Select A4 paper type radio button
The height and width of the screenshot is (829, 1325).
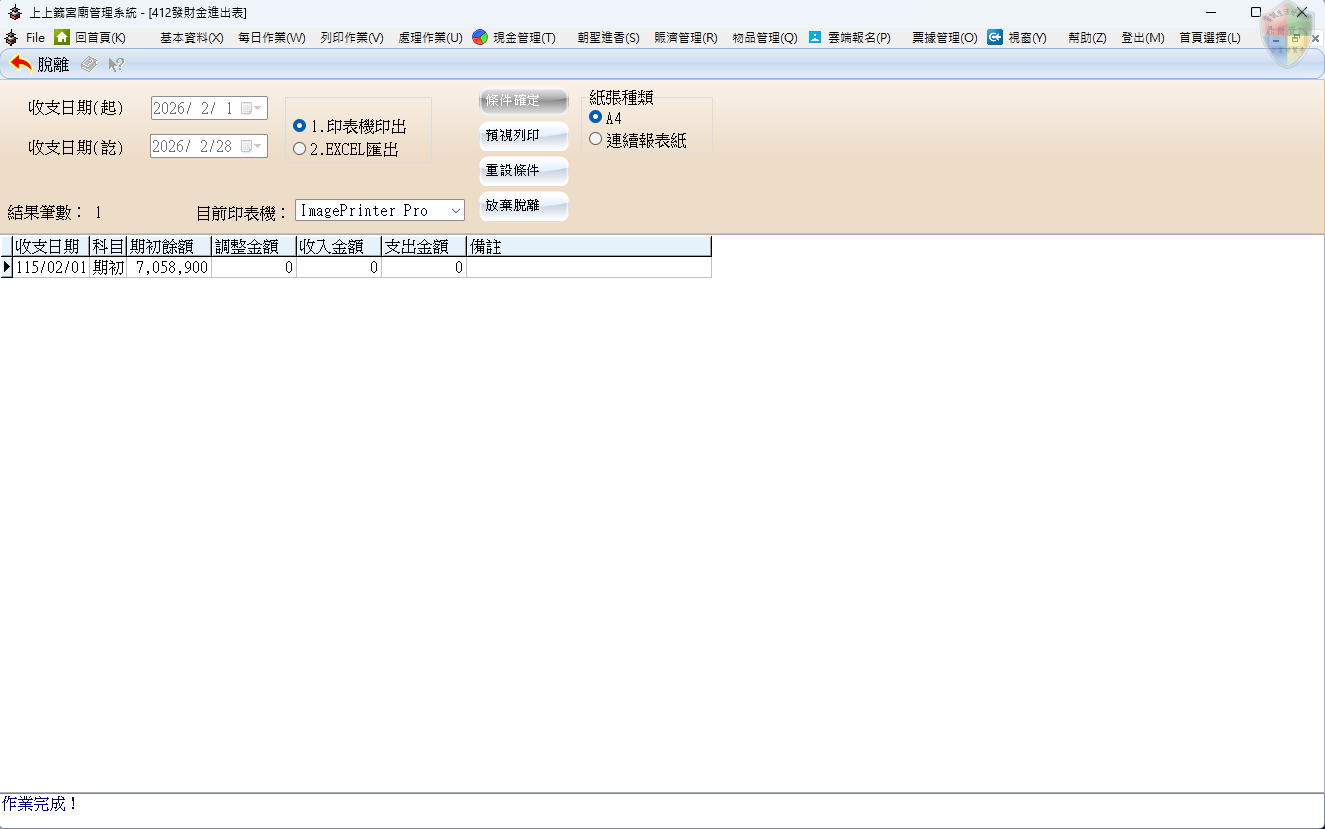596,117
